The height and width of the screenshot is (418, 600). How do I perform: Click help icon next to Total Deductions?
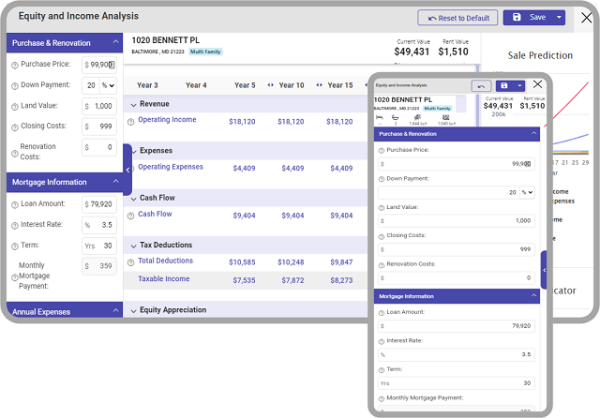pos(130,262)
